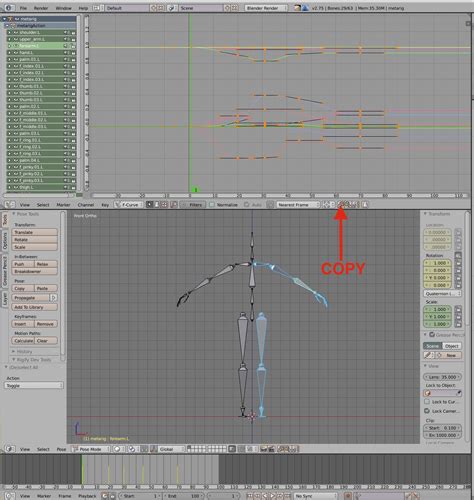
Task: Click the grease pencil draw pencil icon
Action: click(x=428, y=355)
